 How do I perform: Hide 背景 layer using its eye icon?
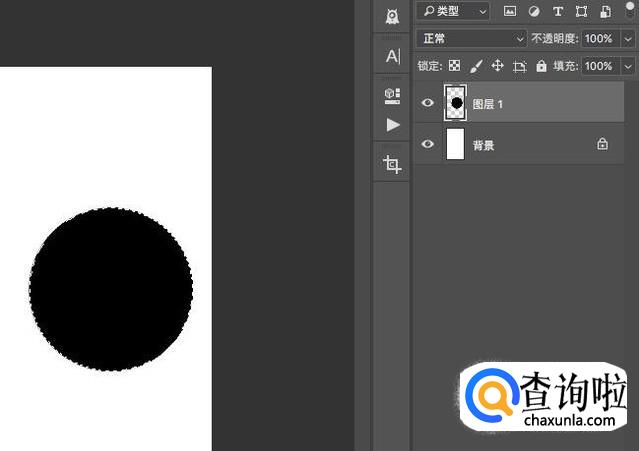click(x=427, y=144)
